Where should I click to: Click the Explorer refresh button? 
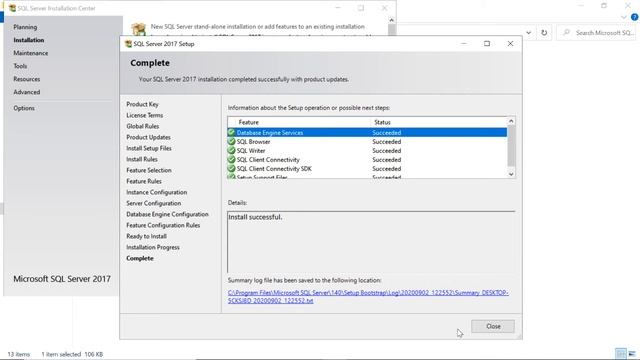[x=544, y=33]
